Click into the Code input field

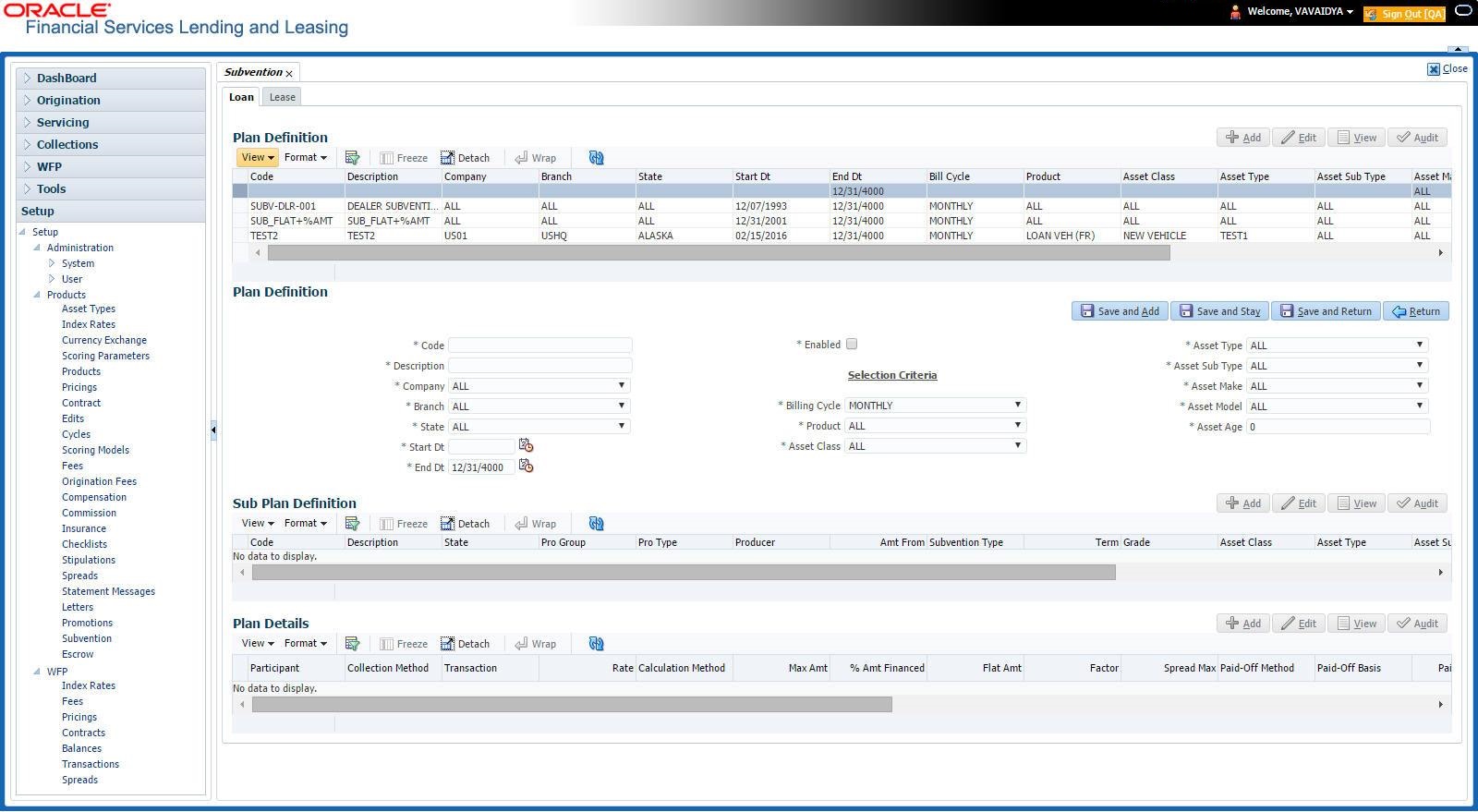539,345
